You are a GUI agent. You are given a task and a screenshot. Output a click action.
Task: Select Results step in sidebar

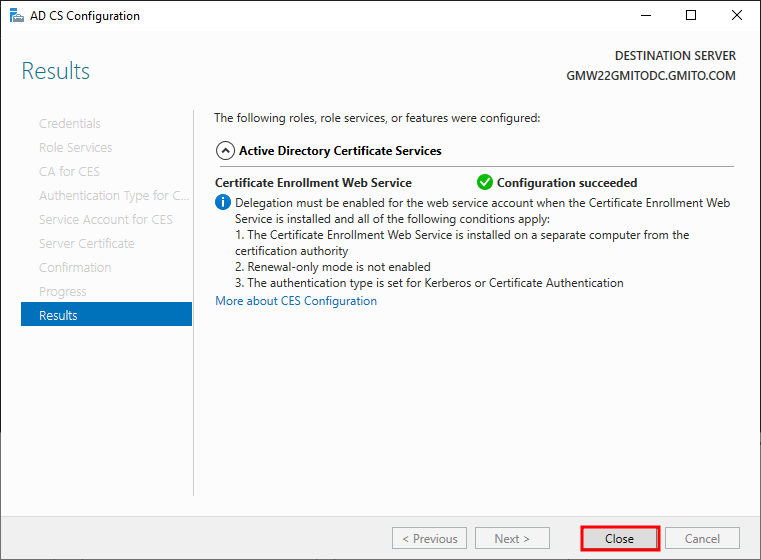(x=106, y=315)
